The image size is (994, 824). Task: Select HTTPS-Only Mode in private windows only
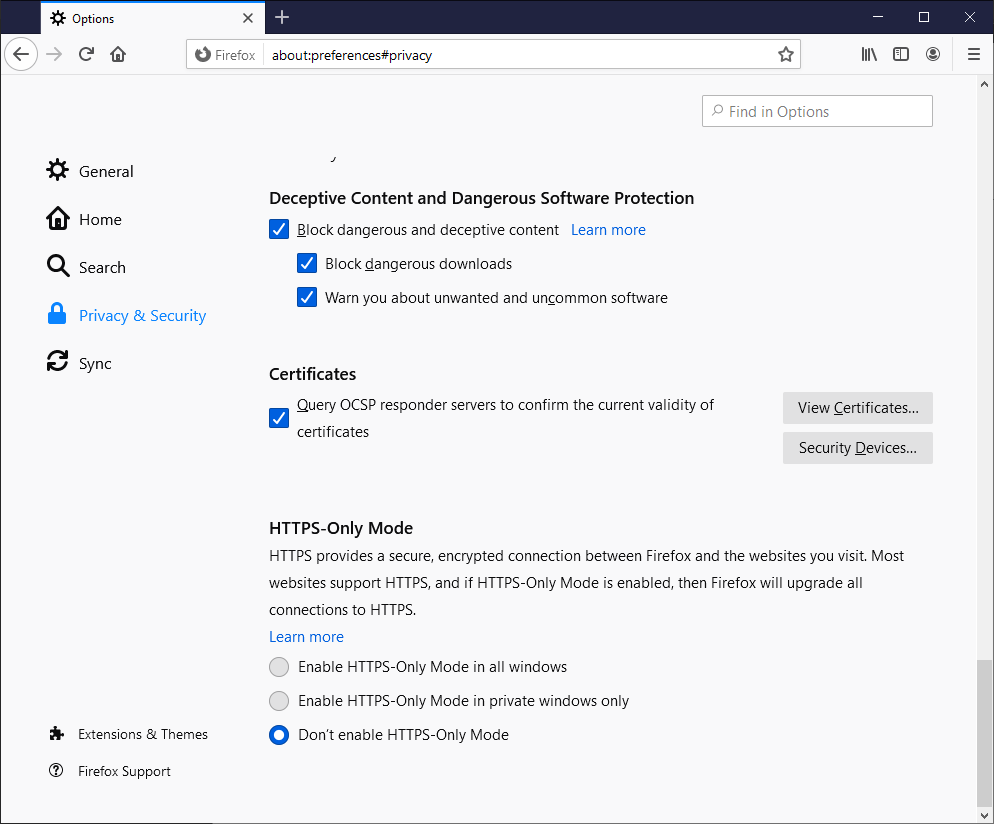coord(279,701)
